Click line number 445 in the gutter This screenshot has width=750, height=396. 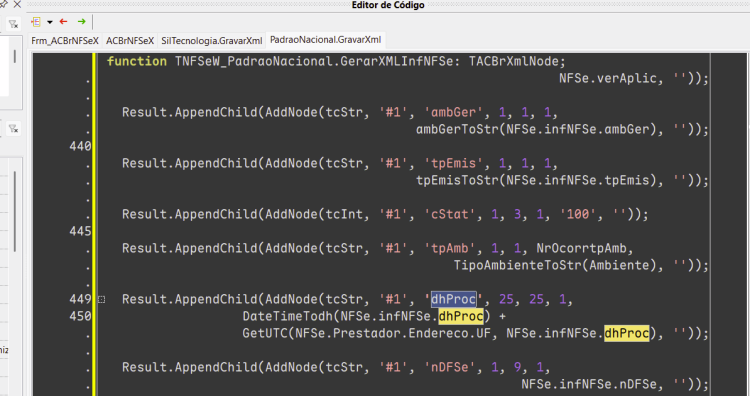80,231
